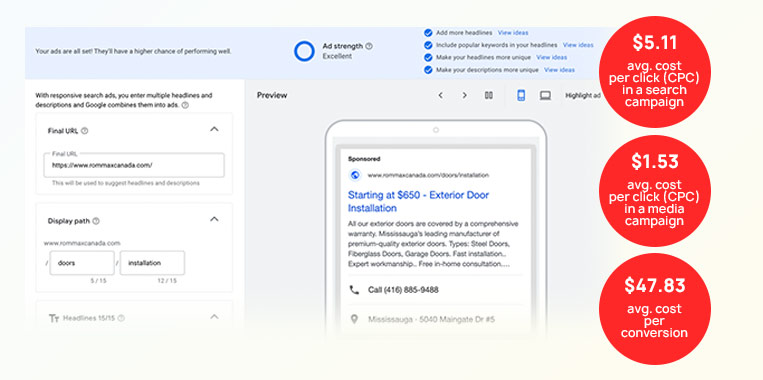Collapse the Final URL section
The image size is (763, 380).
(x=214, y=129)
